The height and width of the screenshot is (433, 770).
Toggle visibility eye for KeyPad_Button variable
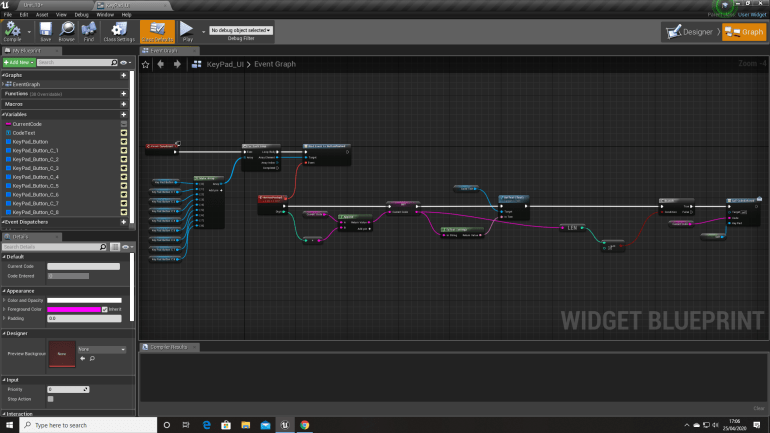[124, 142]
